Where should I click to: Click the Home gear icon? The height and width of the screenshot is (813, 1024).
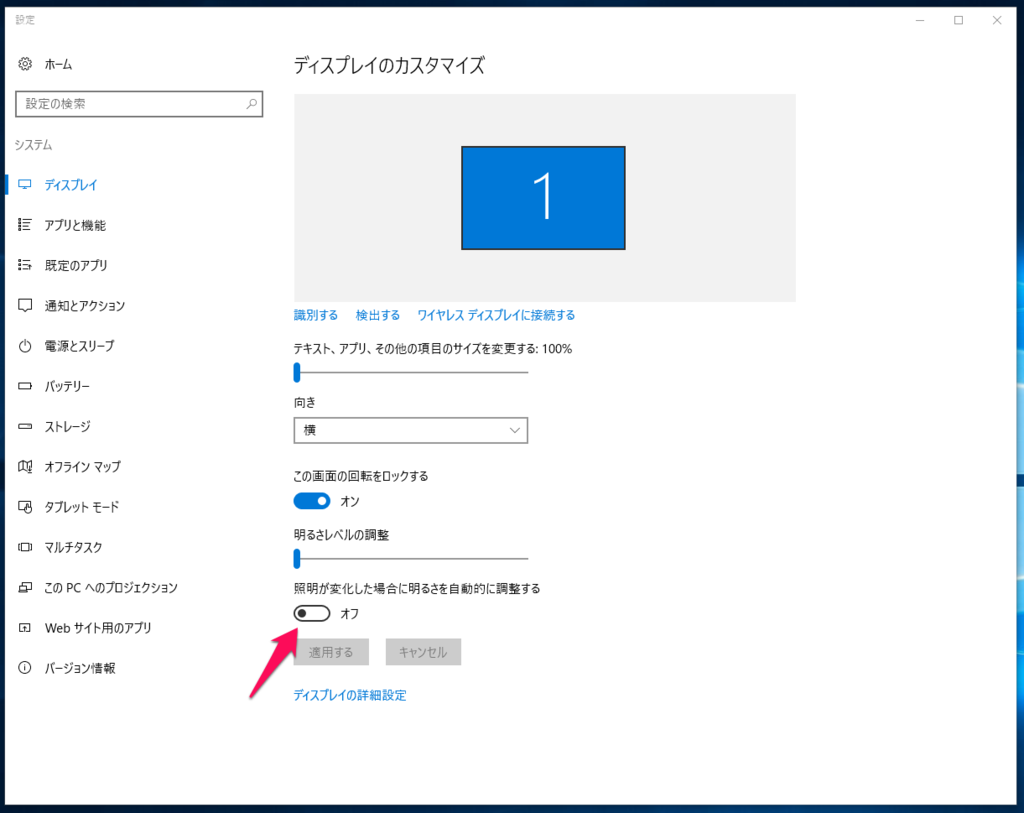point(25,64)
